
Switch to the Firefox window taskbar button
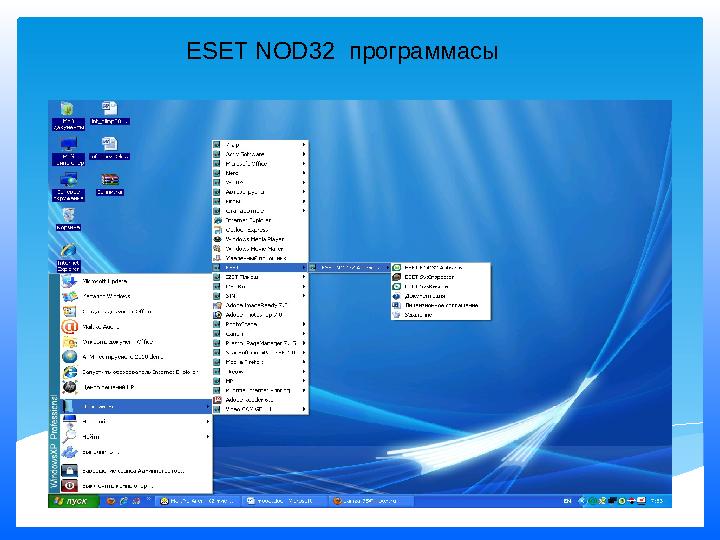click(371, 501)
